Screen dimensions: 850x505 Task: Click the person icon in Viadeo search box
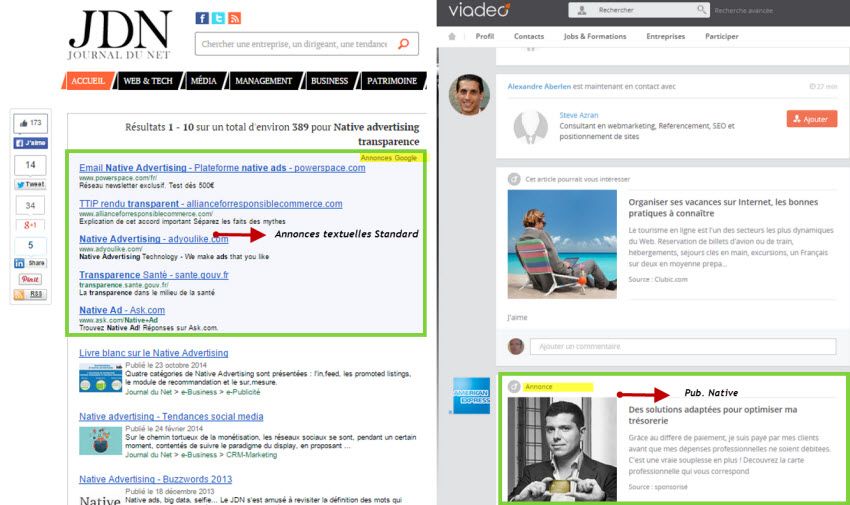[x=582, y=10]
